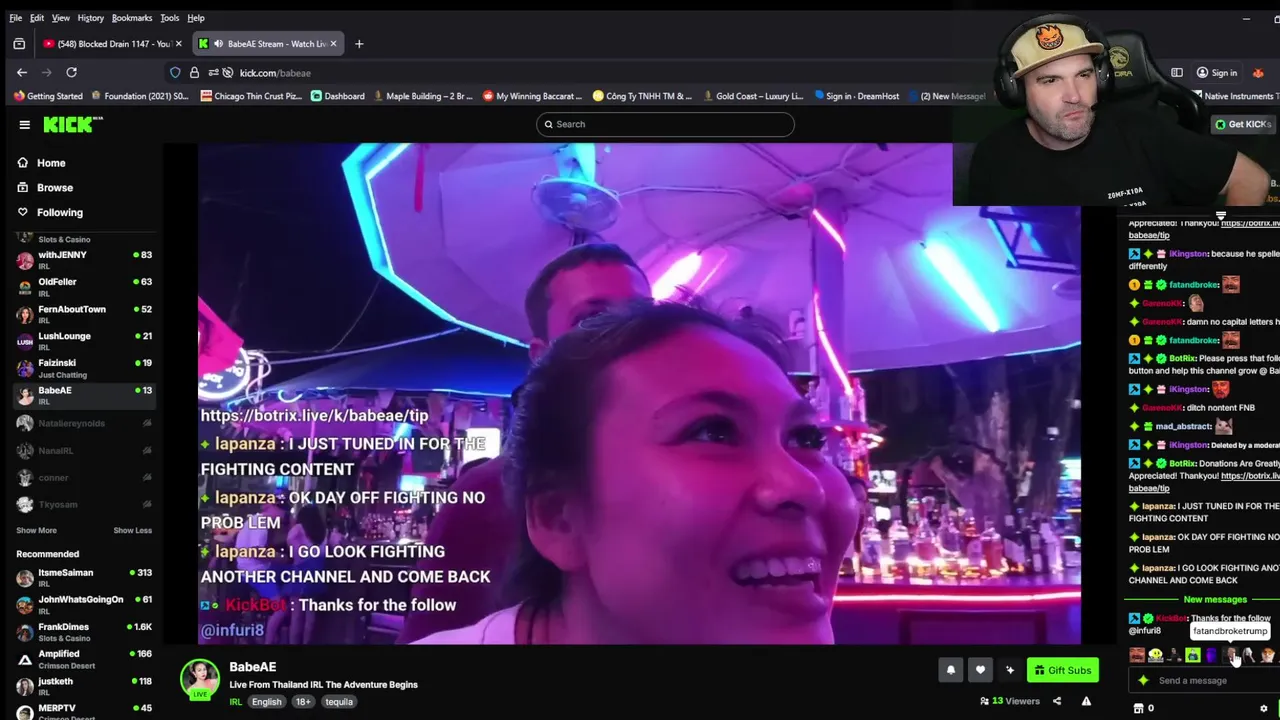Image resolution: width=1280 pixels, height=720 pixels.
Task: Click the heart follow button
Action: 980,670
